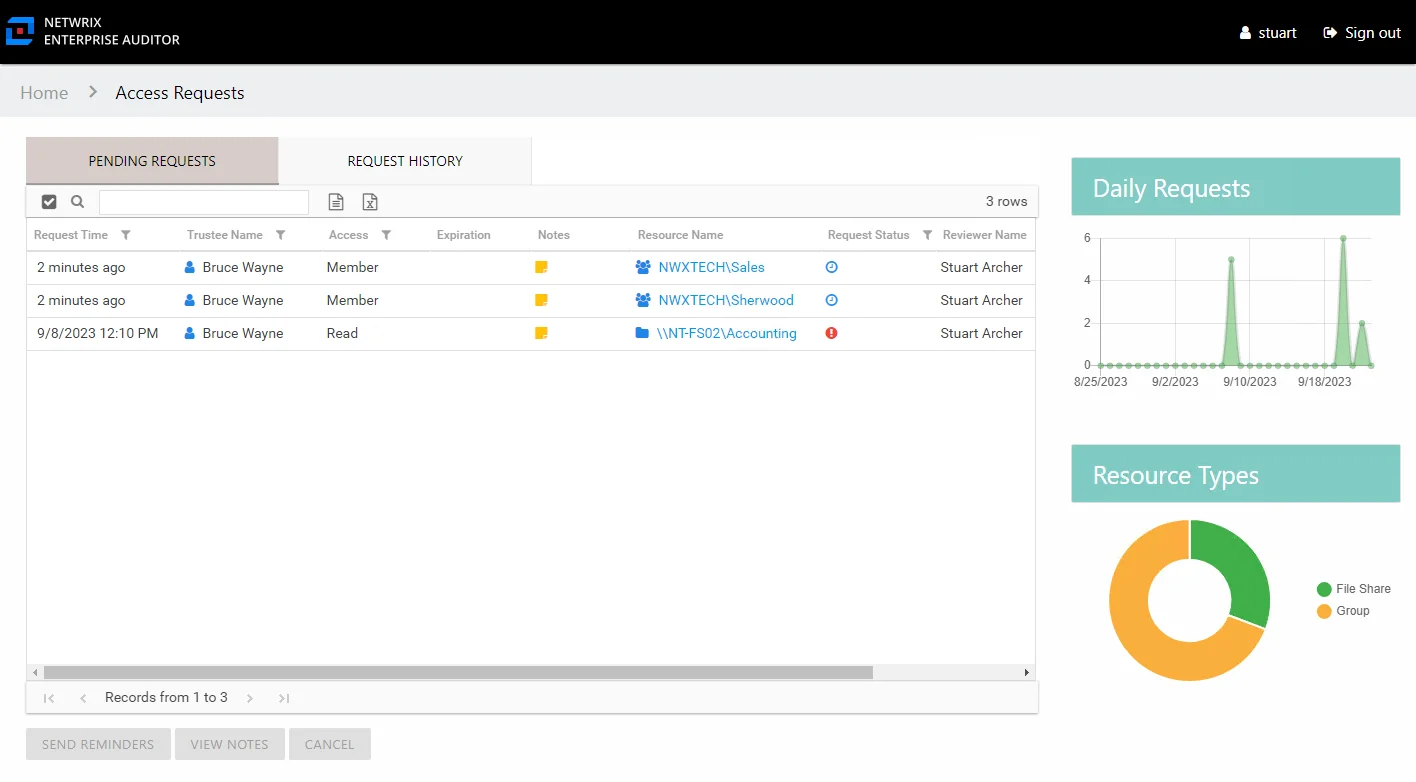Click the search magnifier icon
Viewport: 1416px width, 782px height.
click(78, 202)
